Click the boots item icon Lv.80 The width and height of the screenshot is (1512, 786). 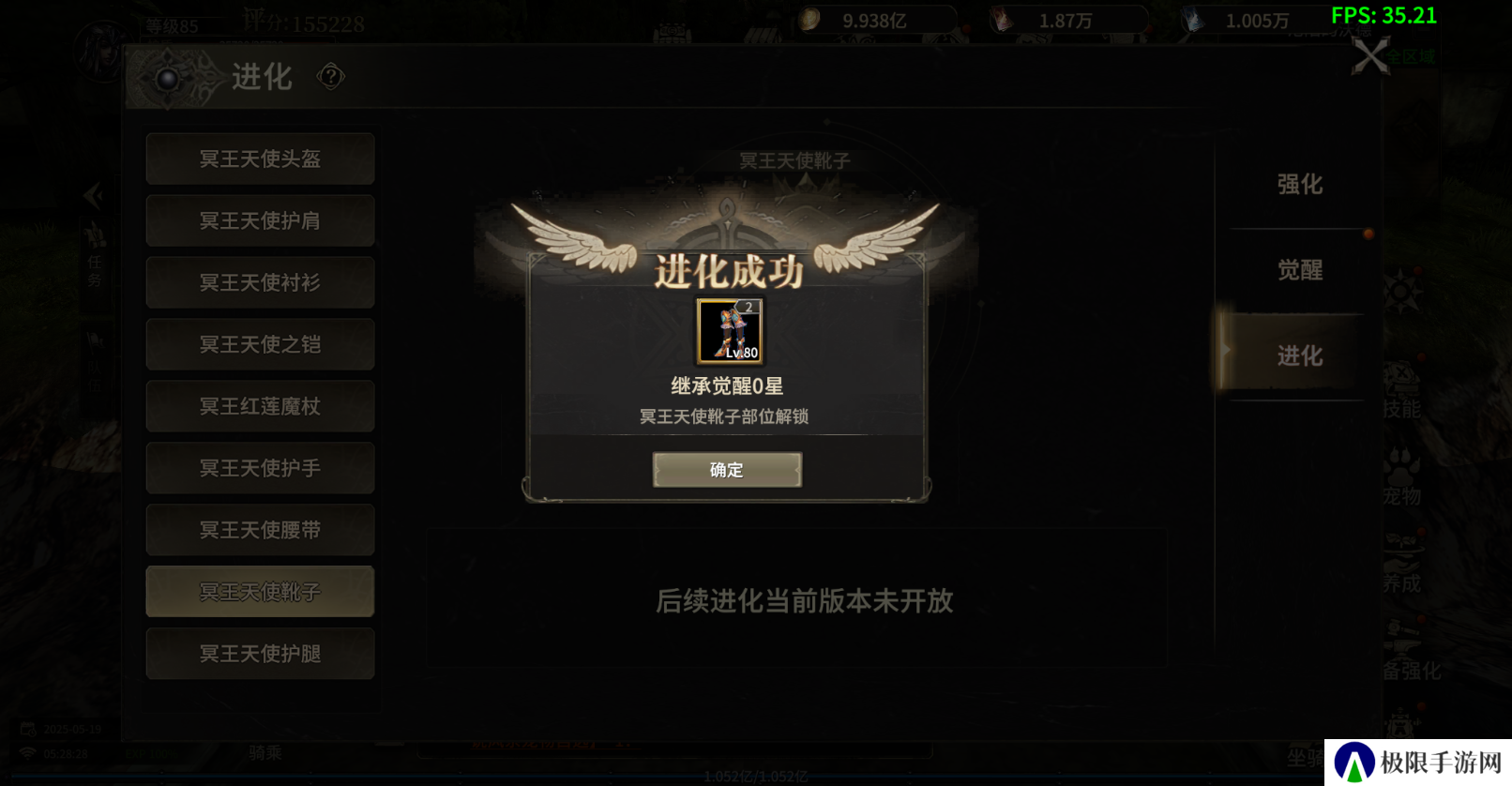coord(729,331)
